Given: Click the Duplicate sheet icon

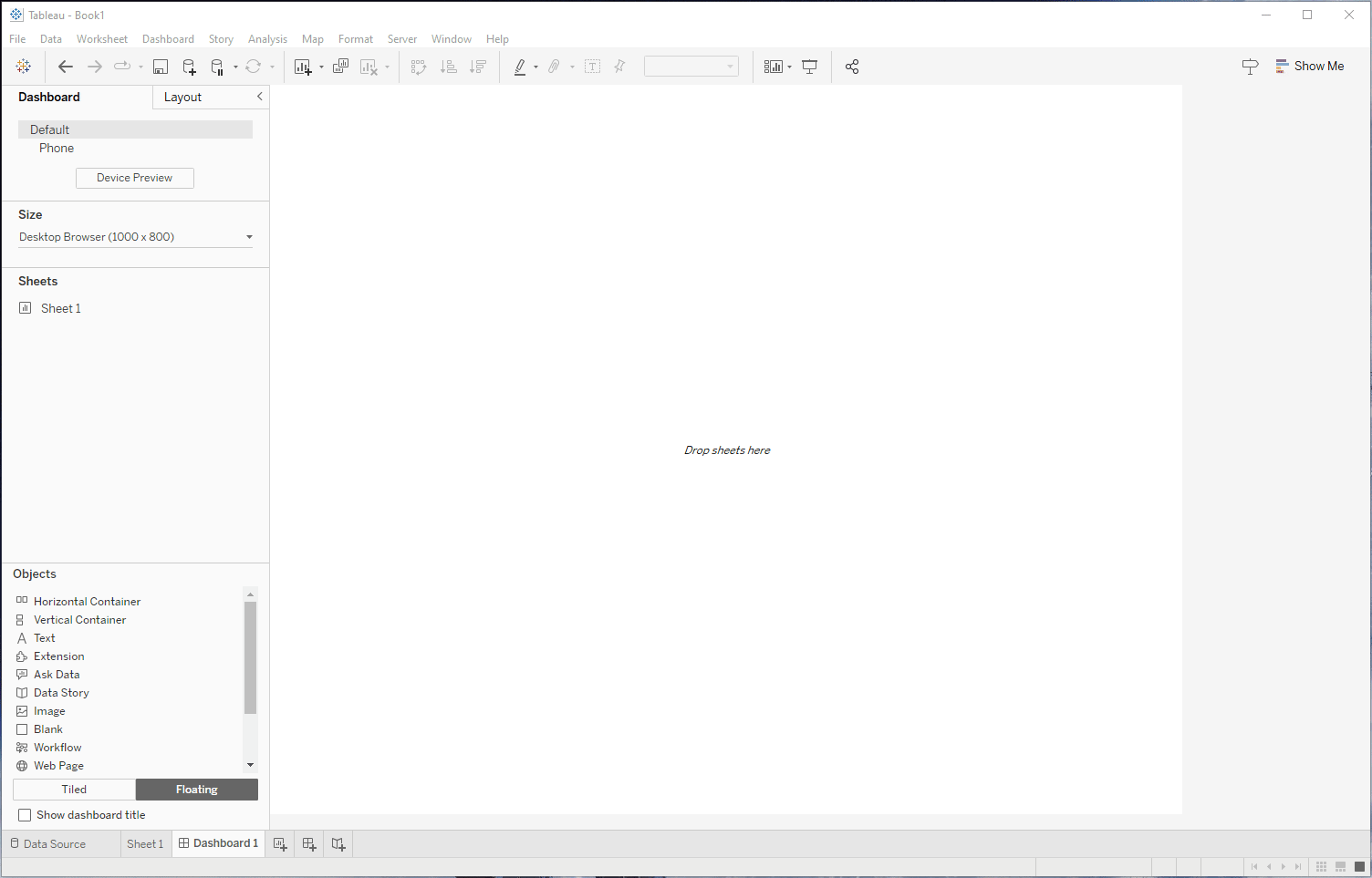Looking at the screenshot, I should 340,67.
